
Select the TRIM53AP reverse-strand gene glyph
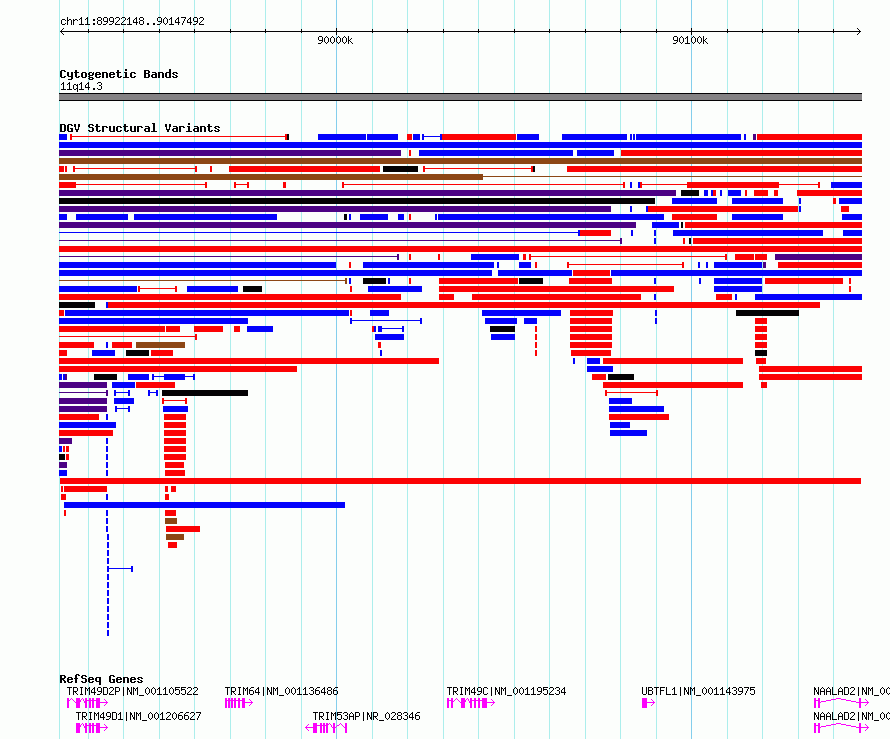click(326, 728)
